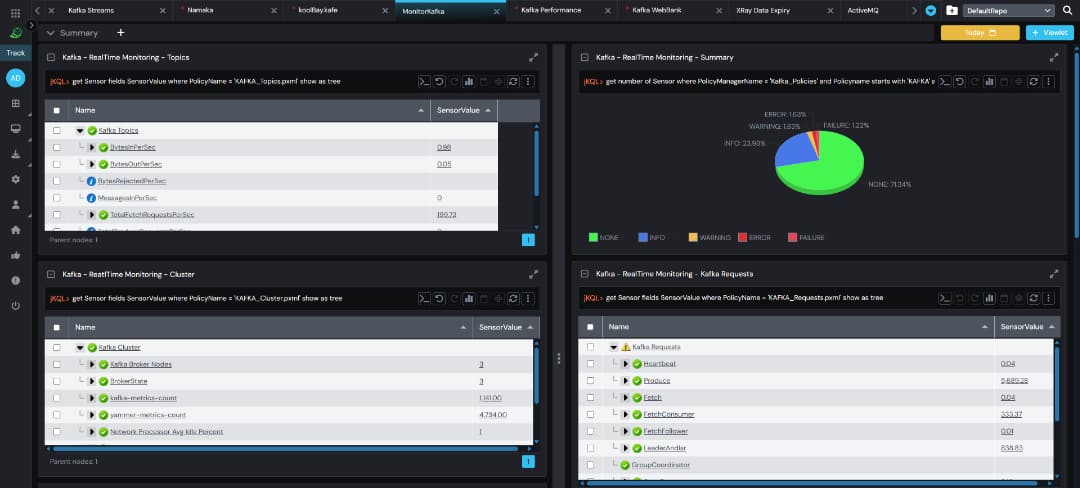
Task: Maximize the Kafka Requests viewlet
Action: click(x=1054, y=274)
